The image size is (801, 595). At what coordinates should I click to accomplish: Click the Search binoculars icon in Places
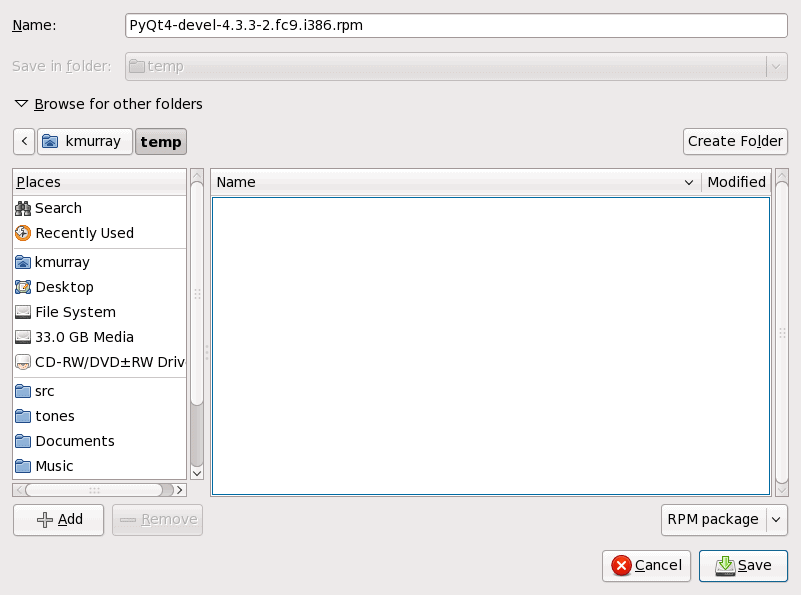coord(24,208)
